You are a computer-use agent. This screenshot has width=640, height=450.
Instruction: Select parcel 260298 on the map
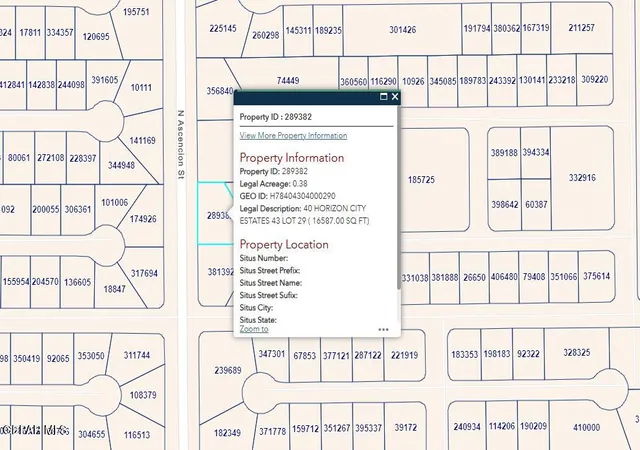[266, 35]
